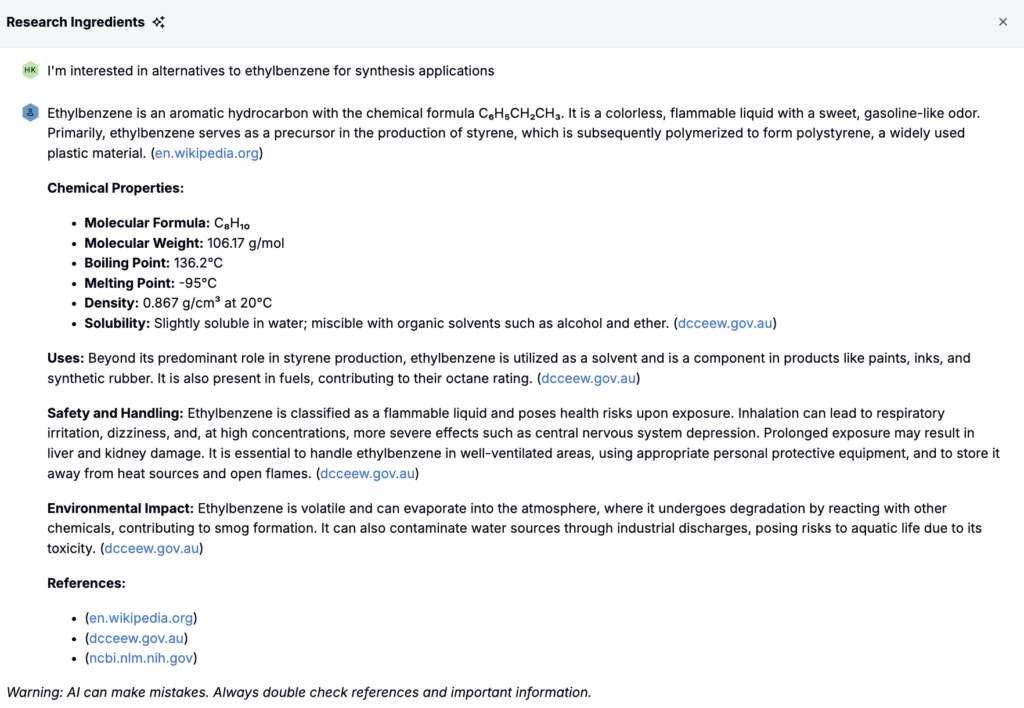Screen dimensions: 1024x708
Task: Click the Research Ingredients panel title
Action: click(x=75, y=22)
